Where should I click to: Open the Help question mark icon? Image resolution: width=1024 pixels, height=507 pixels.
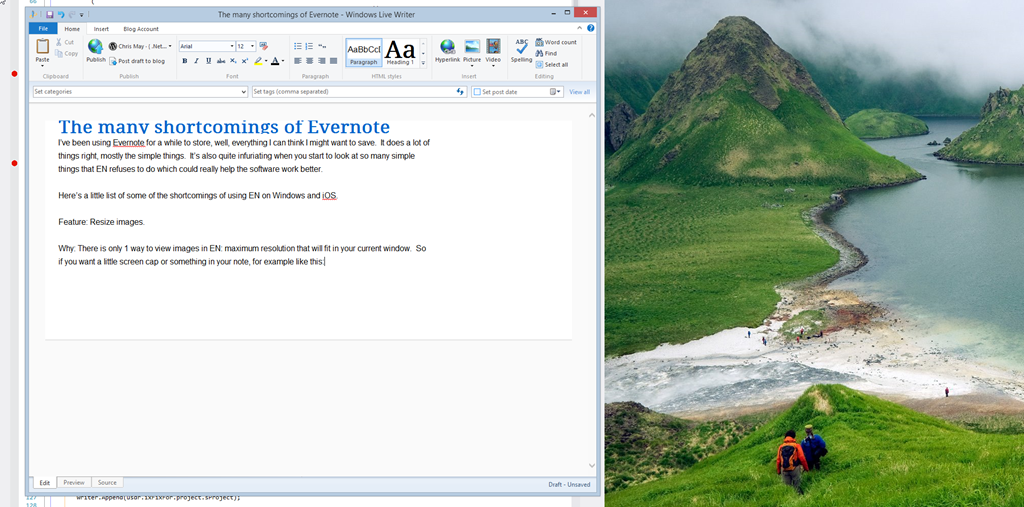(591, 28)
